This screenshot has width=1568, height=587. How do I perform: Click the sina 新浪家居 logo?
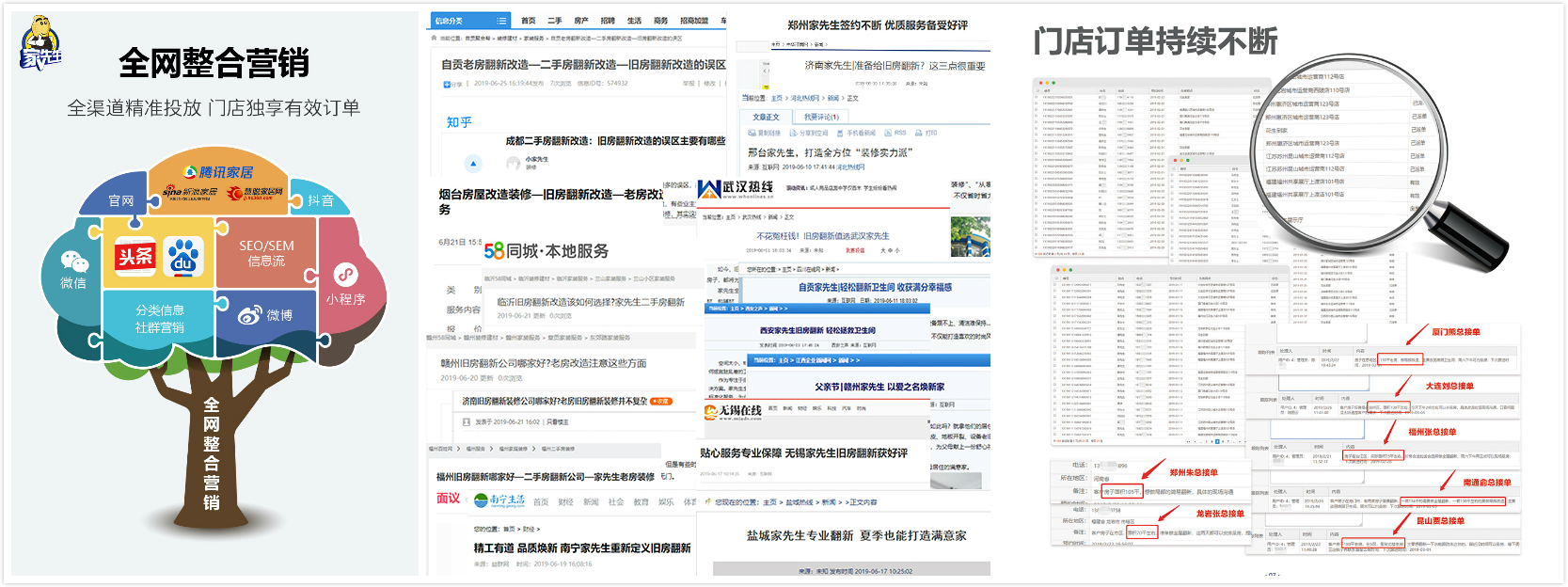(x=190, y=193)
